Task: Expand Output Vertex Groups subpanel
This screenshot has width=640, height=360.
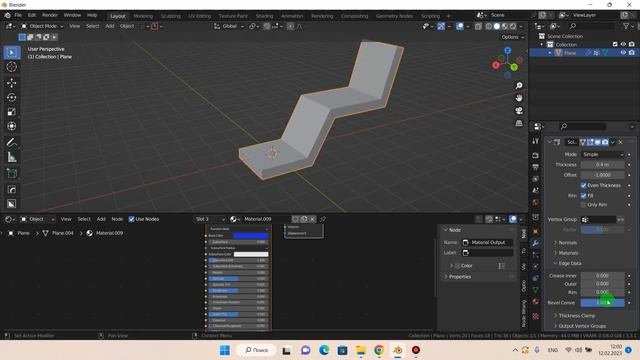Action: coord(581,326)
